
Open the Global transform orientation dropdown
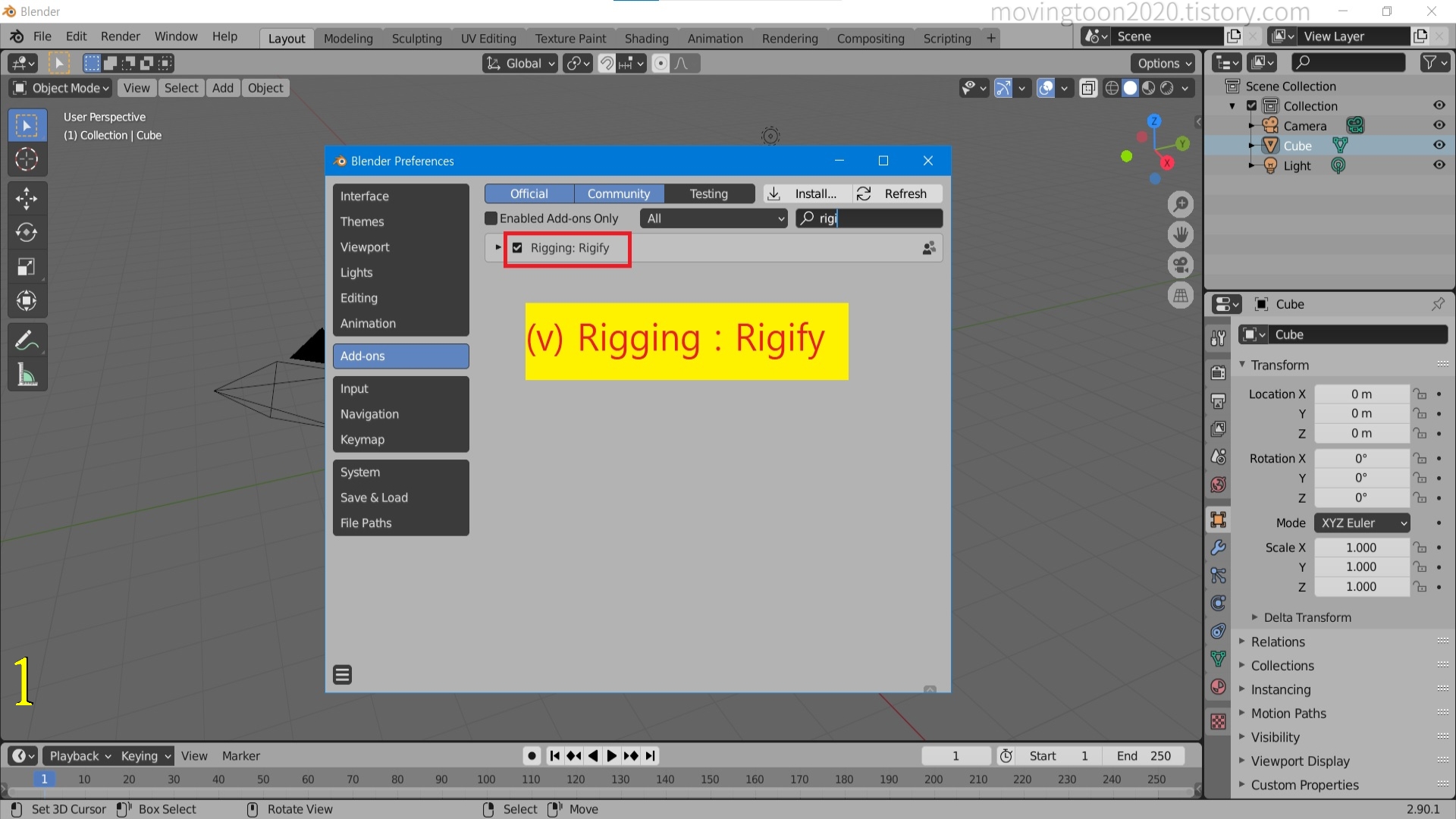521,64
